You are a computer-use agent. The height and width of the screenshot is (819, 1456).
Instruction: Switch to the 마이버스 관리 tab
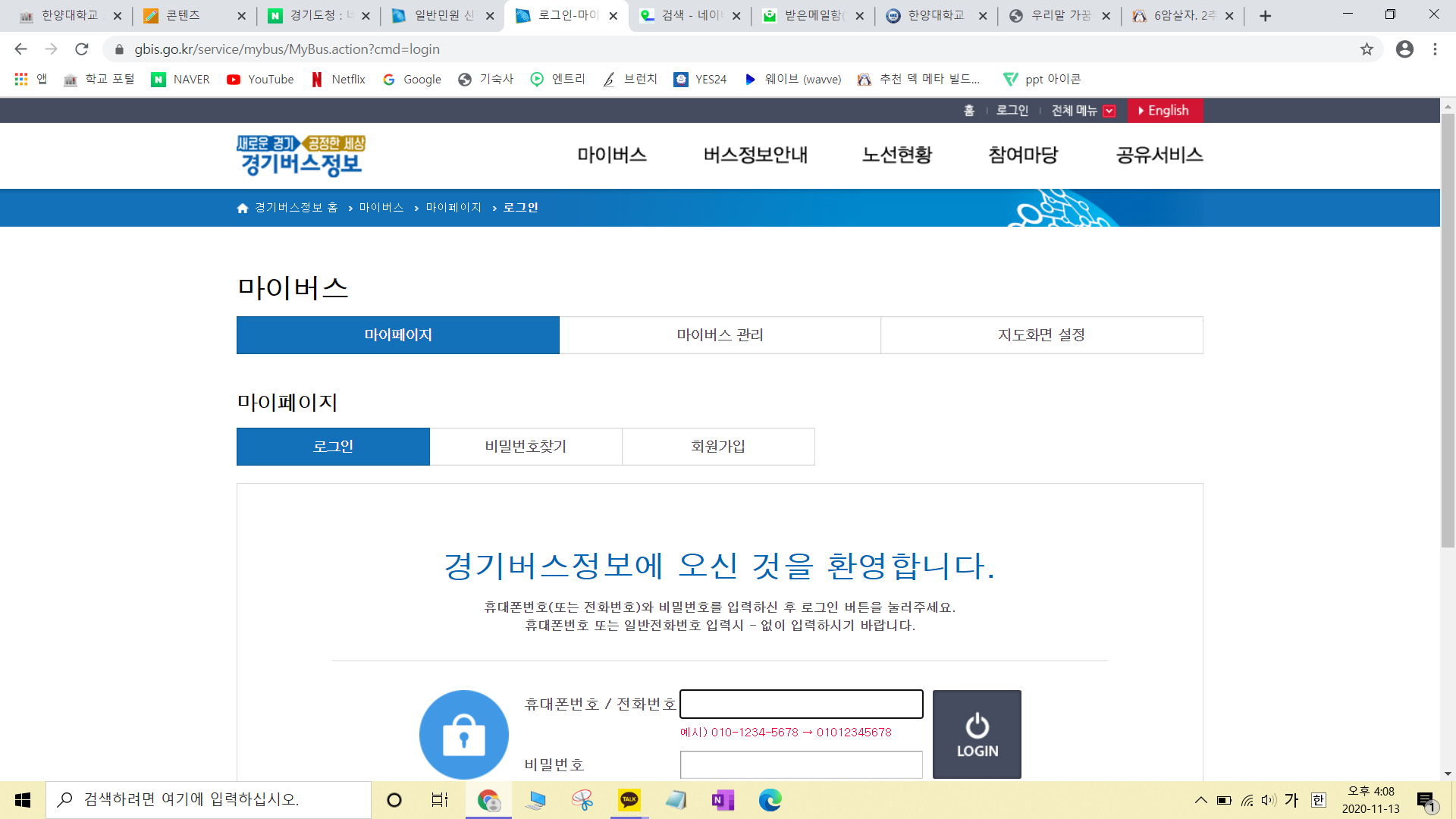(x=720, y=335)
